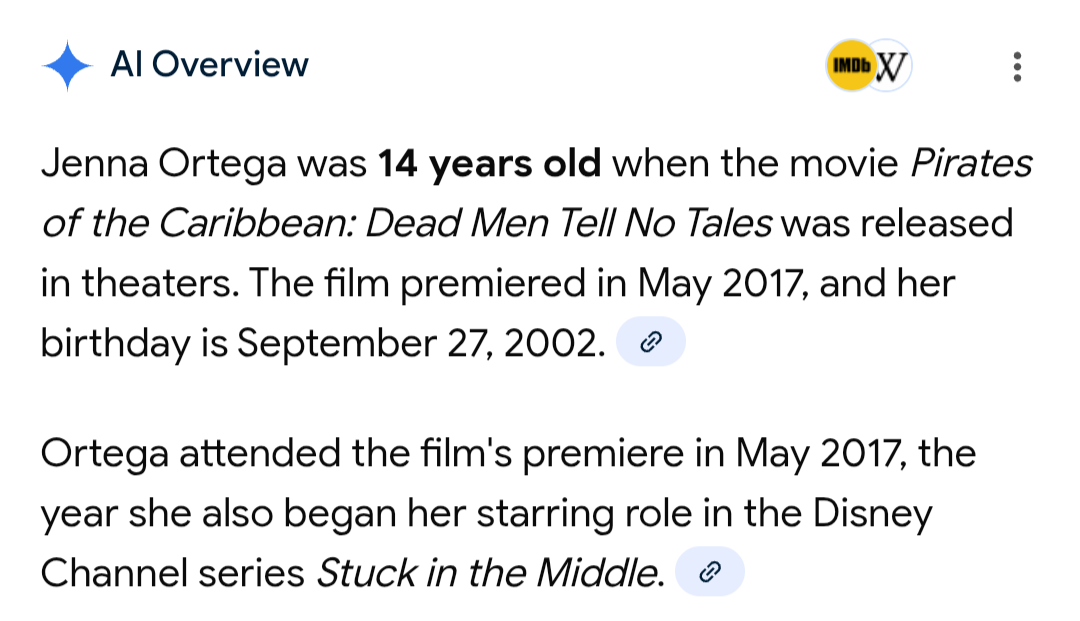This screenshot has height=621, width=1080.
Task: Click the bold "14 years old" text
Action: [489, 164]
